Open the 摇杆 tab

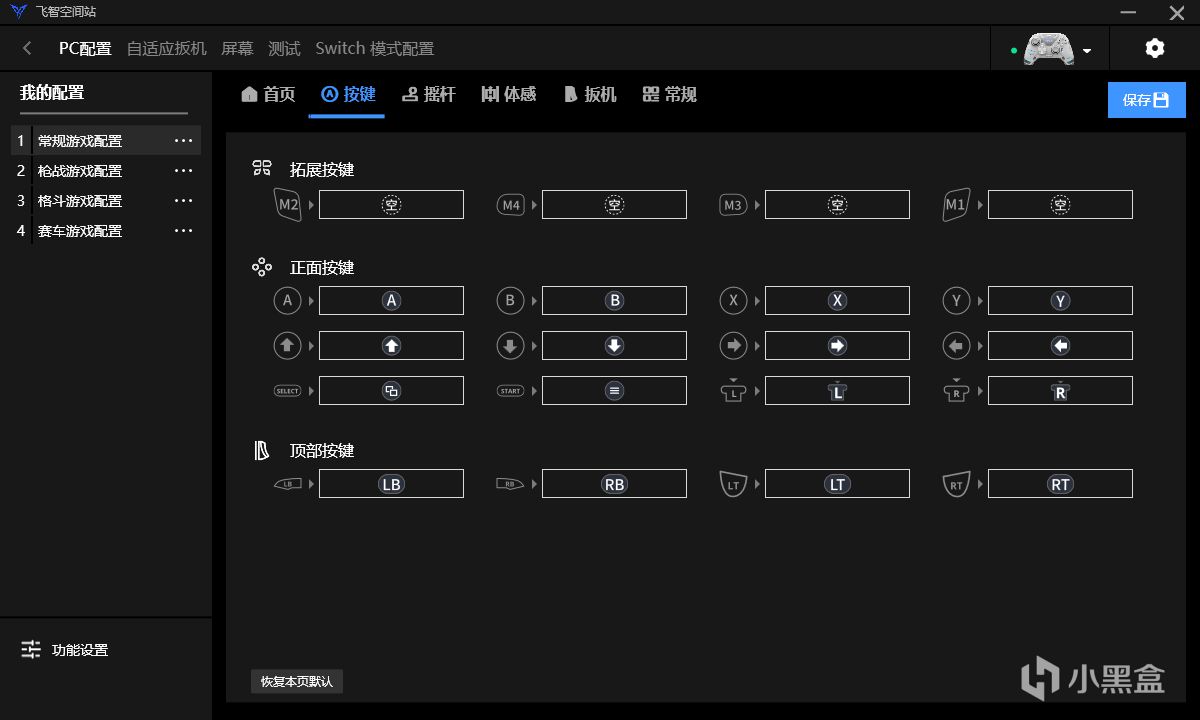(428, 95)
